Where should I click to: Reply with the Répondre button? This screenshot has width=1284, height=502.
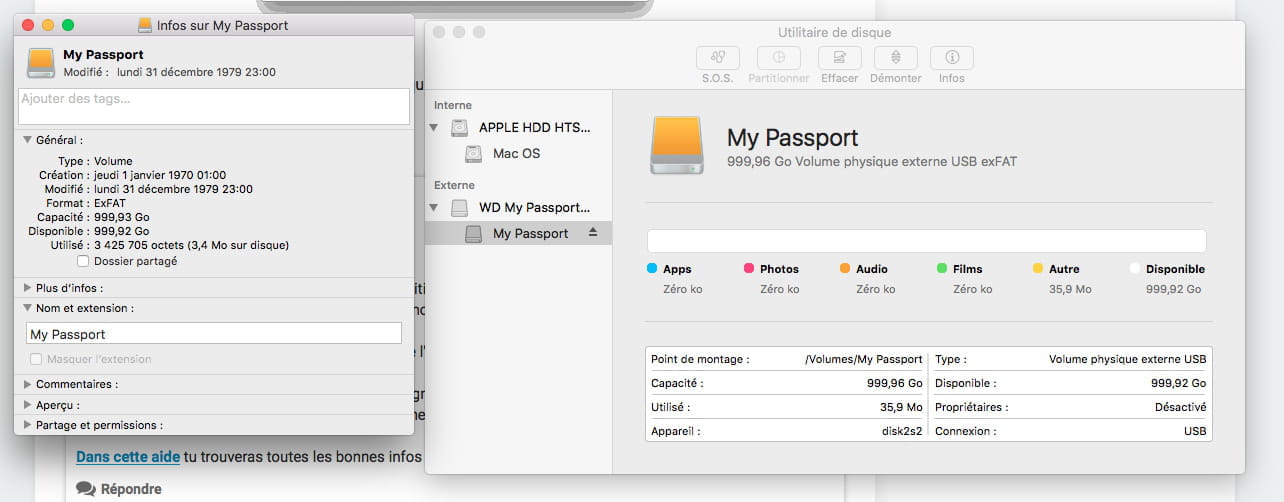[x=119, y=489]
